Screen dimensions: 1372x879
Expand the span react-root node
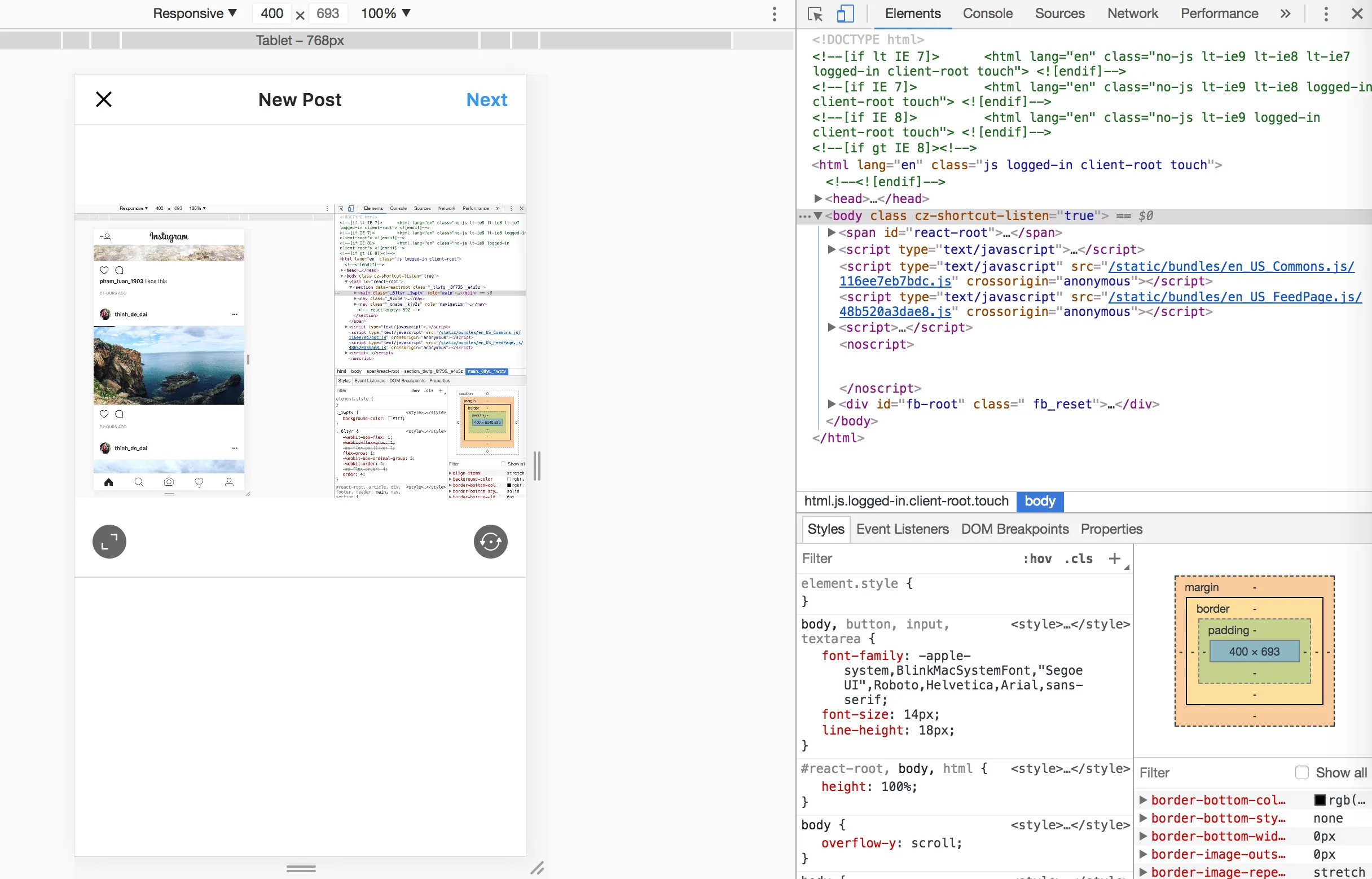click(x=832, y=232)
